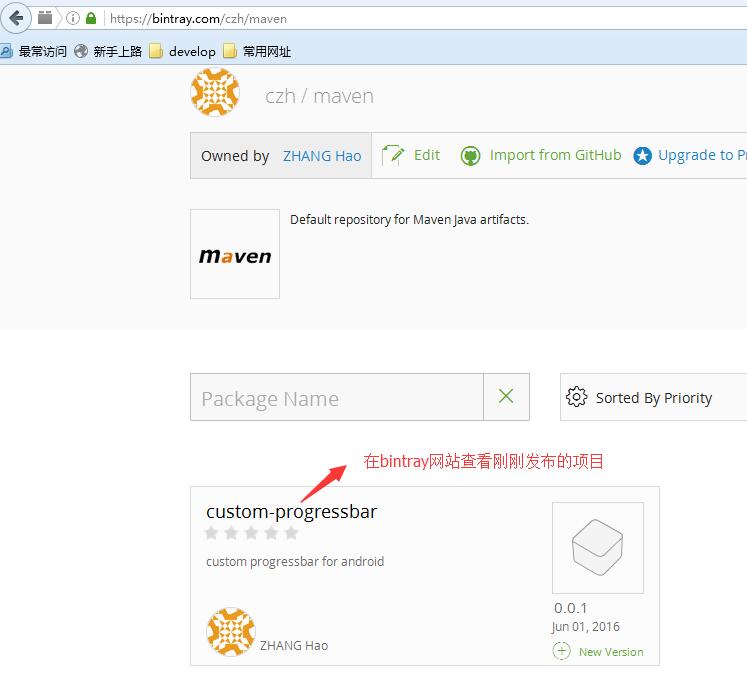
Task: Click the Upgrade to Premium link
Action: (702, 155)
